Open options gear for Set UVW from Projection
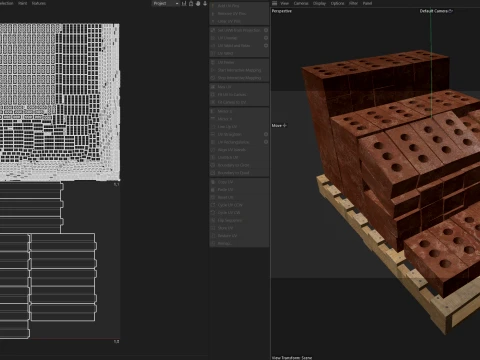Viewport: 480px width, 360px height. [266, 30]
